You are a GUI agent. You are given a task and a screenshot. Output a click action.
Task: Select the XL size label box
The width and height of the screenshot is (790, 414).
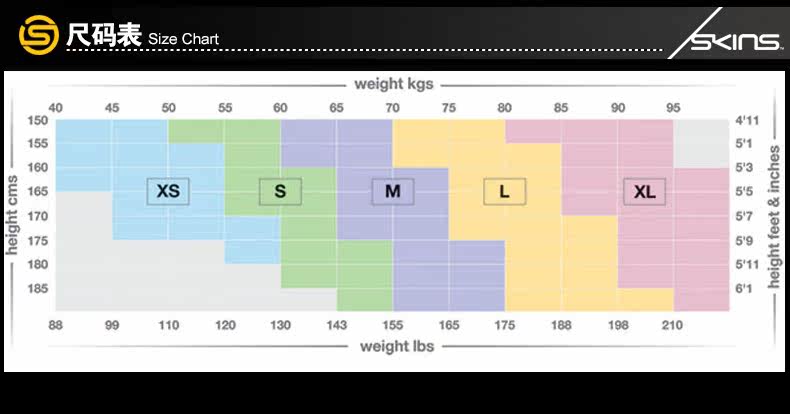pyautogui.click(x=644, y=191)
